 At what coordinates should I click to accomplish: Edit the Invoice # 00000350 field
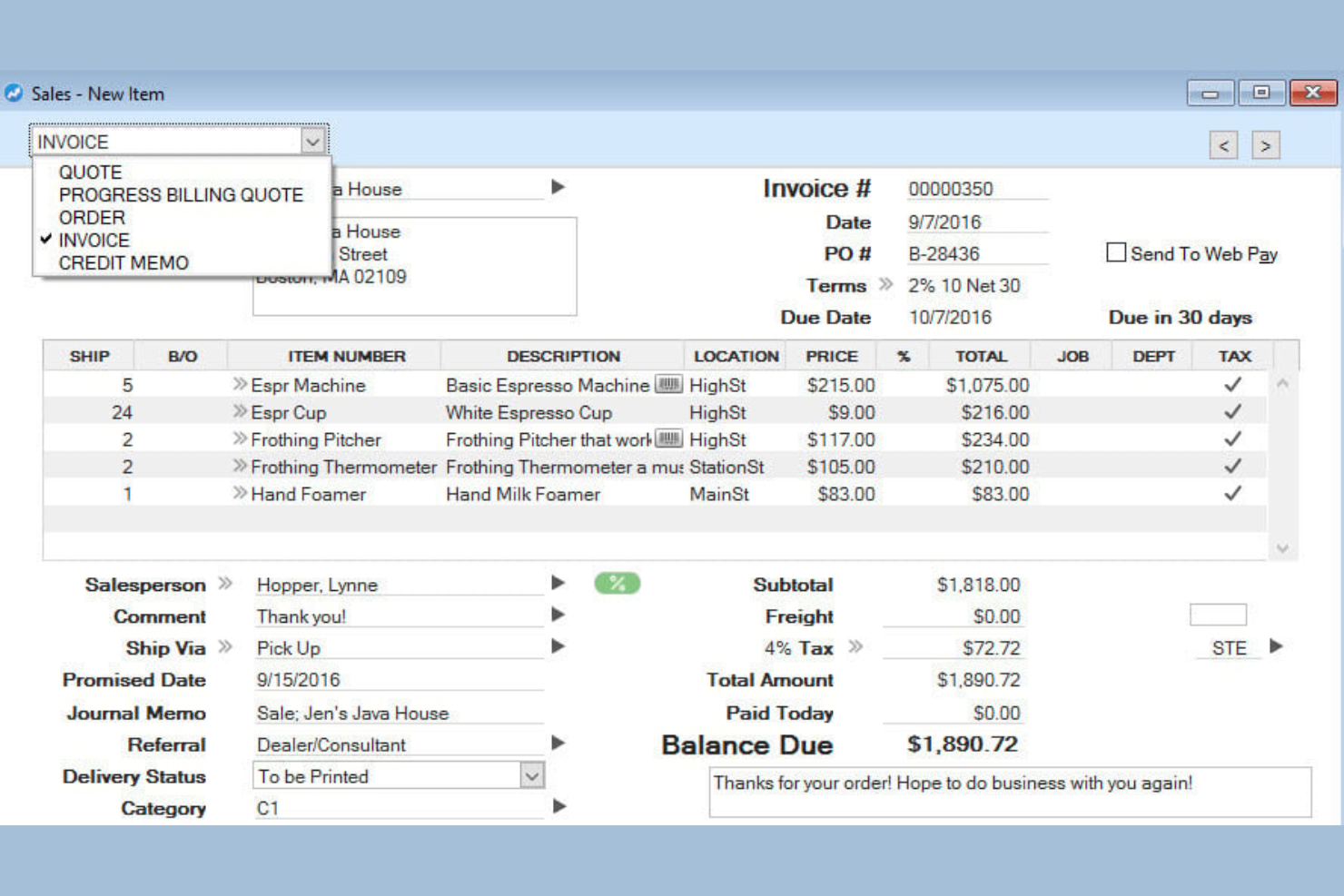coord(977,189)
